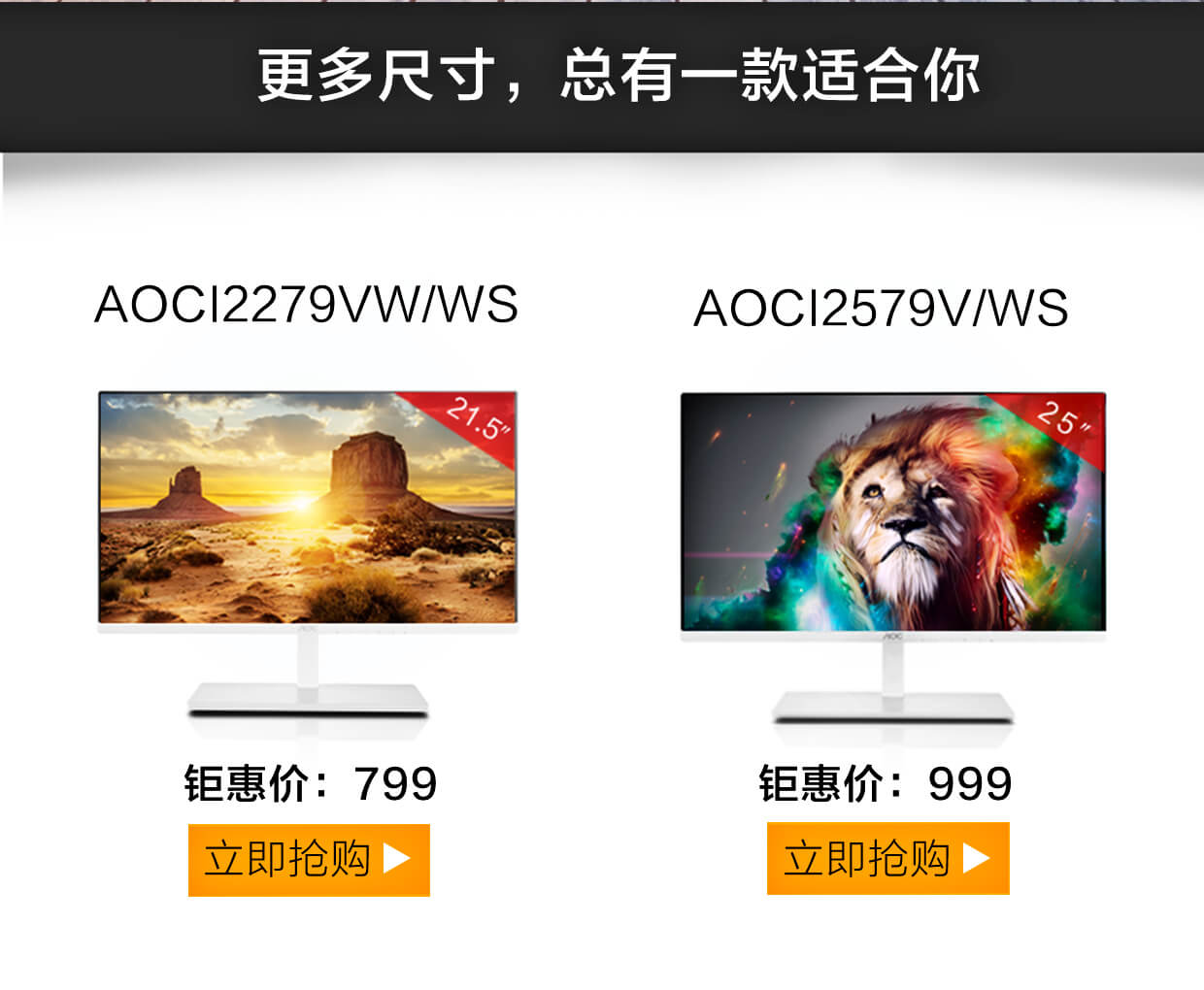The height and width of the screenshot is (990, 1204).
Task: Click the 钜惠价: 999 price text
Action: pos(886,783)
